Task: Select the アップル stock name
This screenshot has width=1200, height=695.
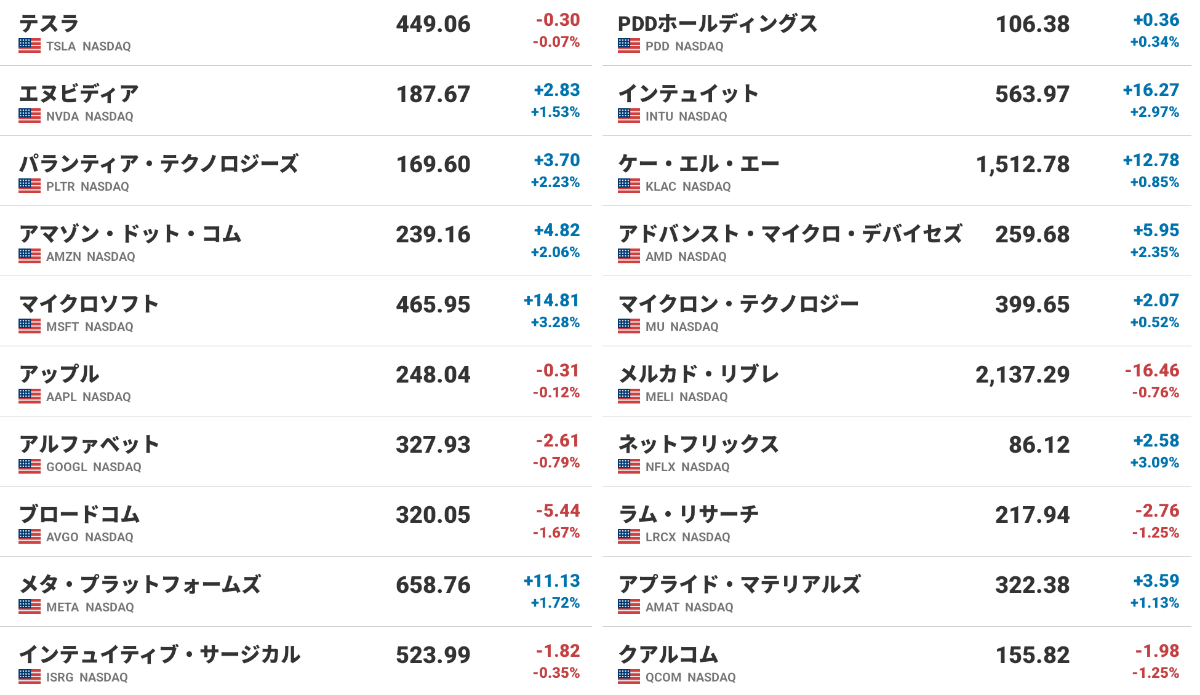Action: tap(59, 373)
